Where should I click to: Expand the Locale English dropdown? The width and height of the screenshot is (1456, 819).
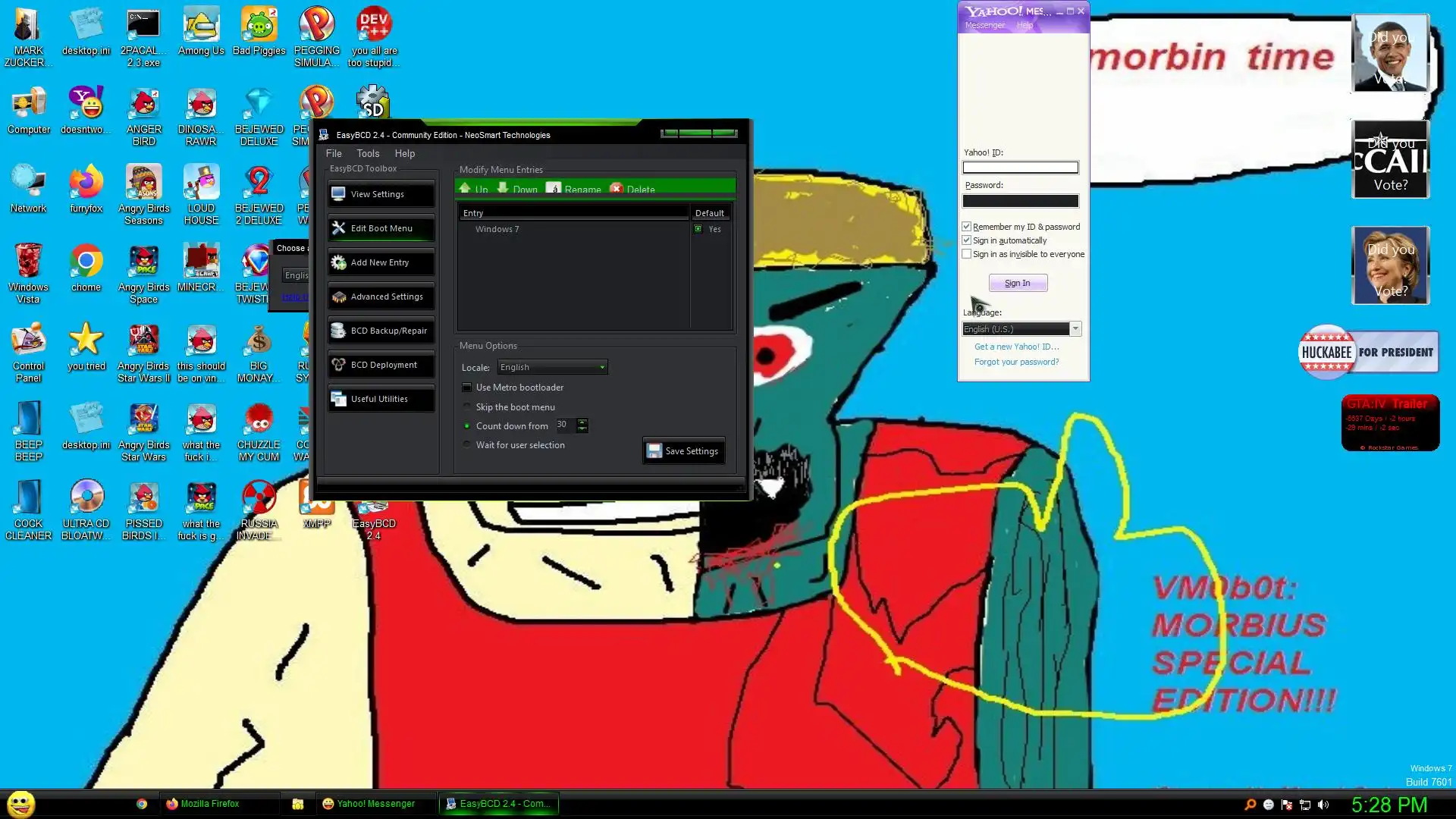coord(602,367)
